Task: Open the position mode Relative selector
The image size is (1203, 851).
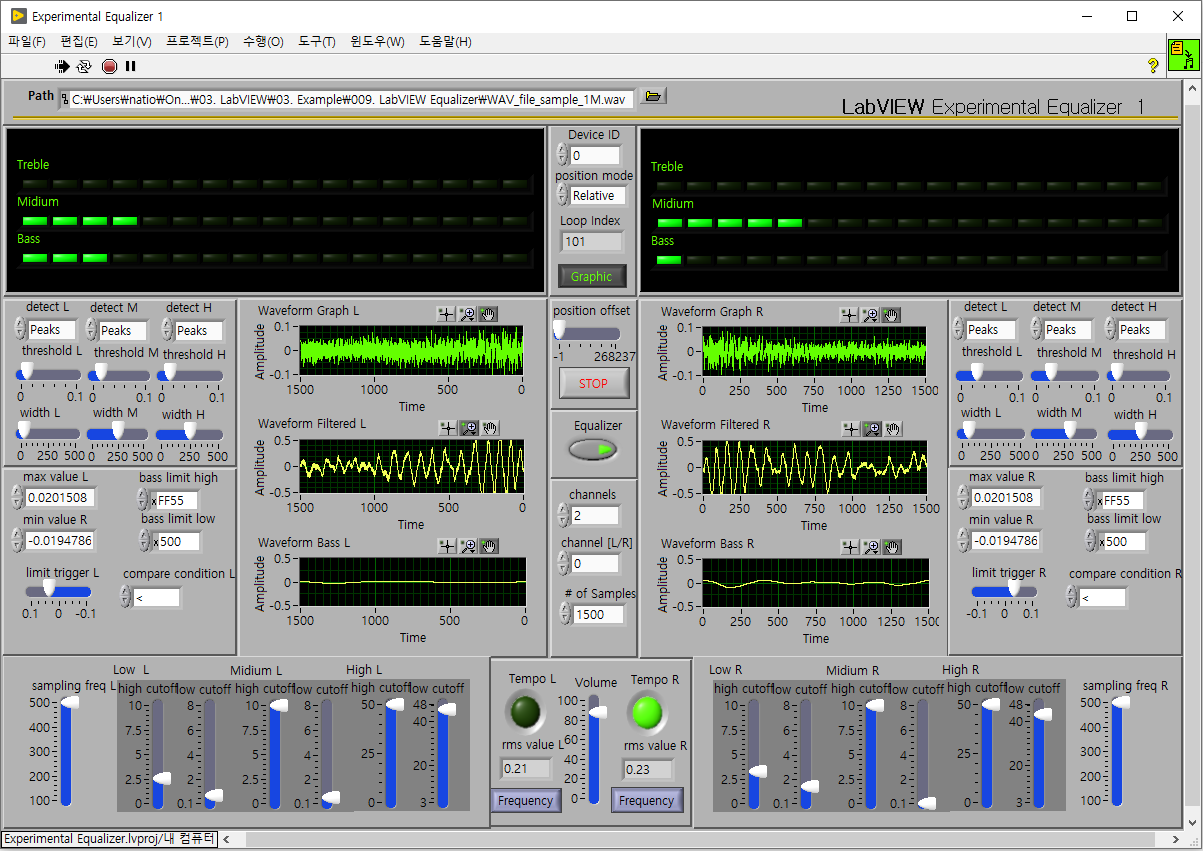Action: 599,195
